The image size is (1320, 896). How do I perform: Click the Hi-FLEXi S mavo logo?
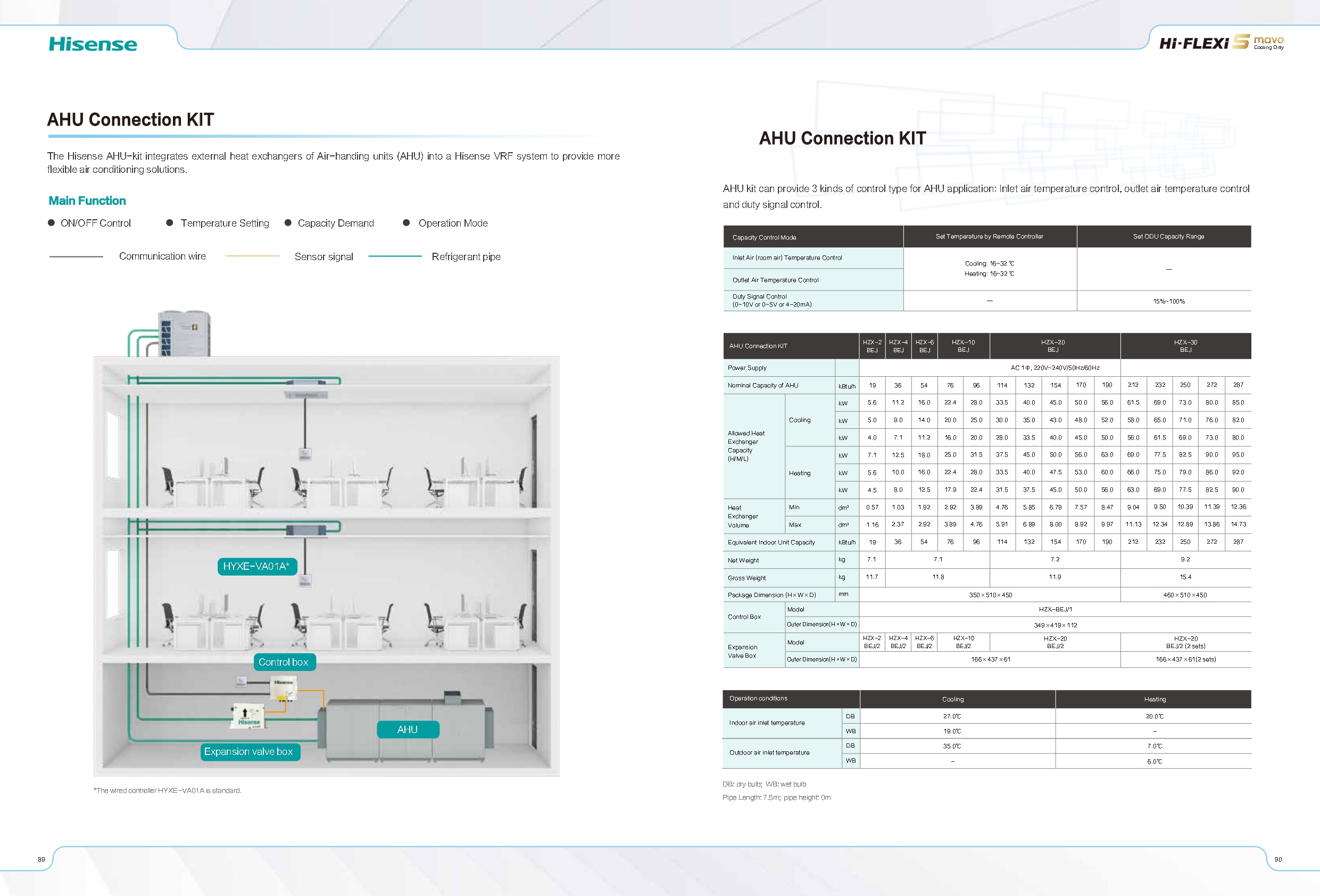pos(1221,43)
